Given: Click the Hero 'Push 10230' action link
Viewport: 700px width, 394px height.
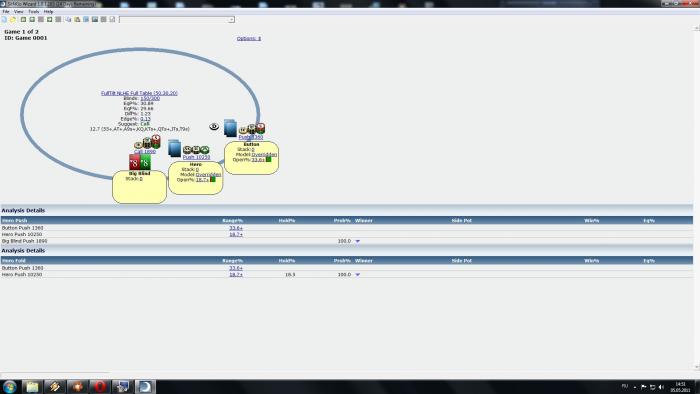Looking at the screenshot, I should pos(196,157).
